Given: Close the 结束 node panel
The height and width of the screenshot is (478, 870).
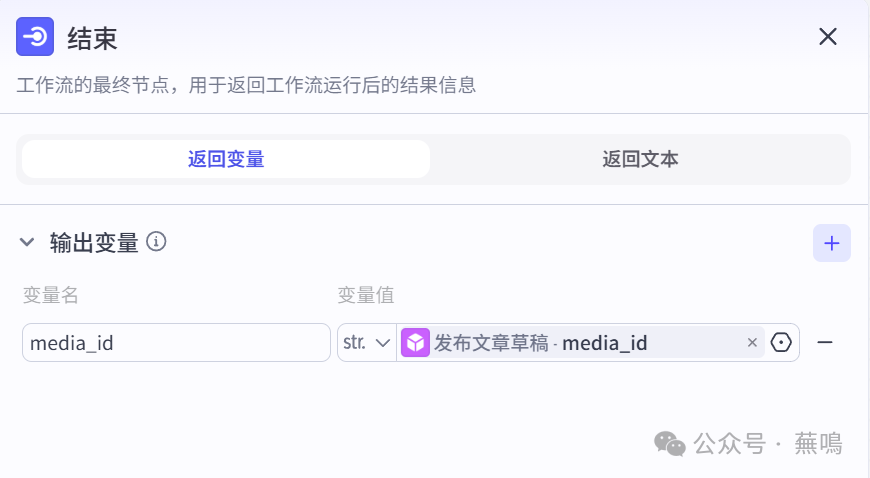Looking at the screenshot, I should [x=828, y=37].
